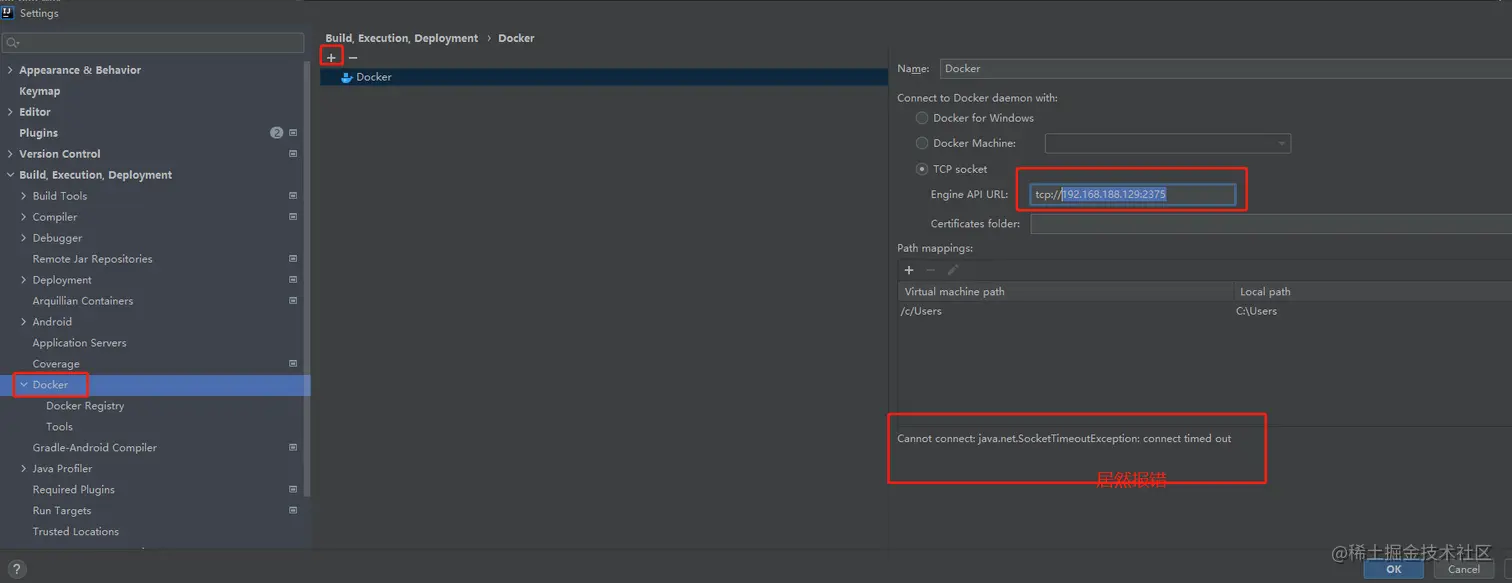Click the project-level icon beside Build Tools
Screen dimensions: 1512x583
293,196
